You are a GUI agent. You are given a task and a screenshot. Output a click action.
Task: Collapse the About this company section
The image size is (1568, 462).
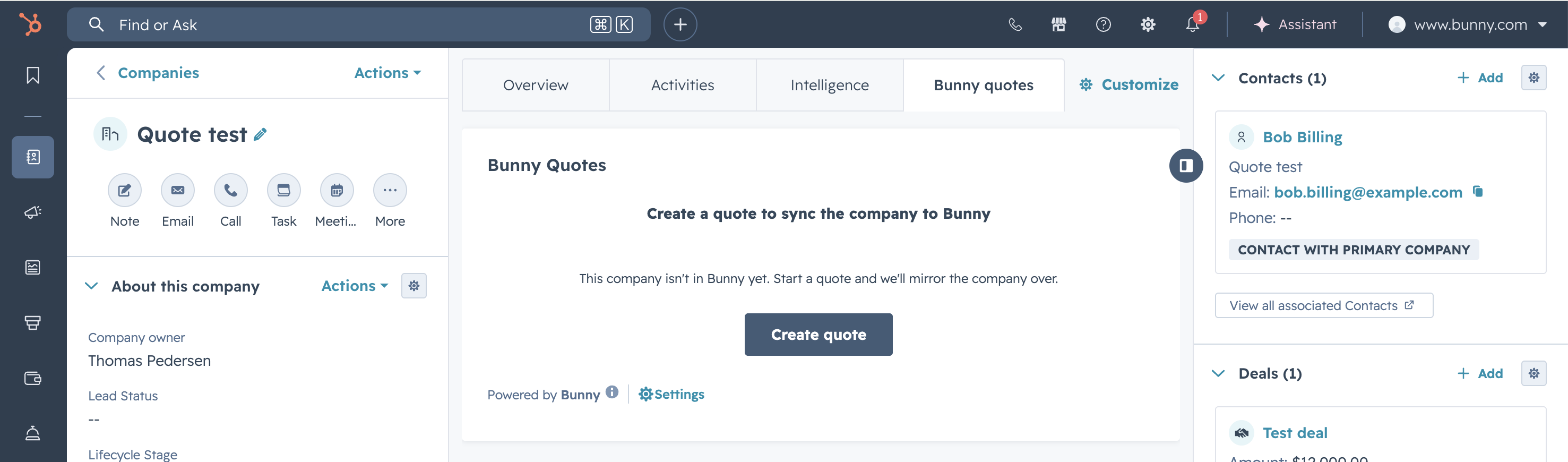91,286
